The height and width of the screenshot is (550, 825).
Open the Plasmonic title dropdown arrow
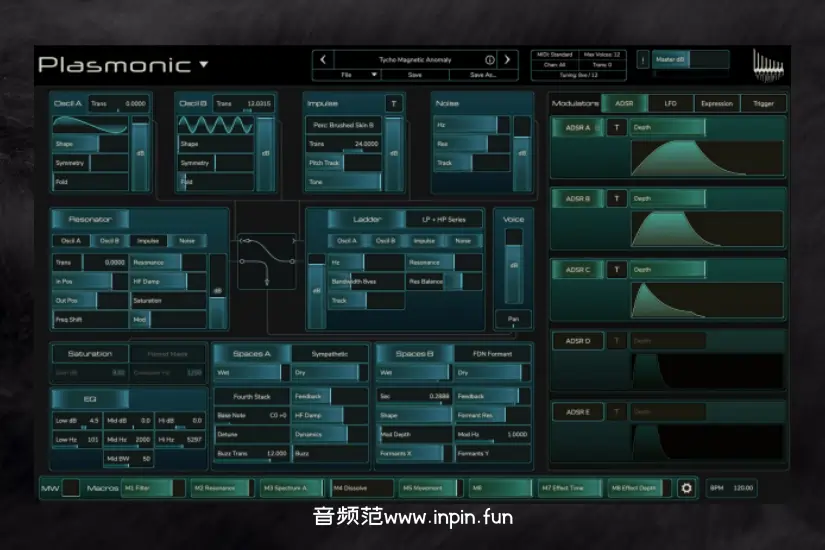[204, 64]
